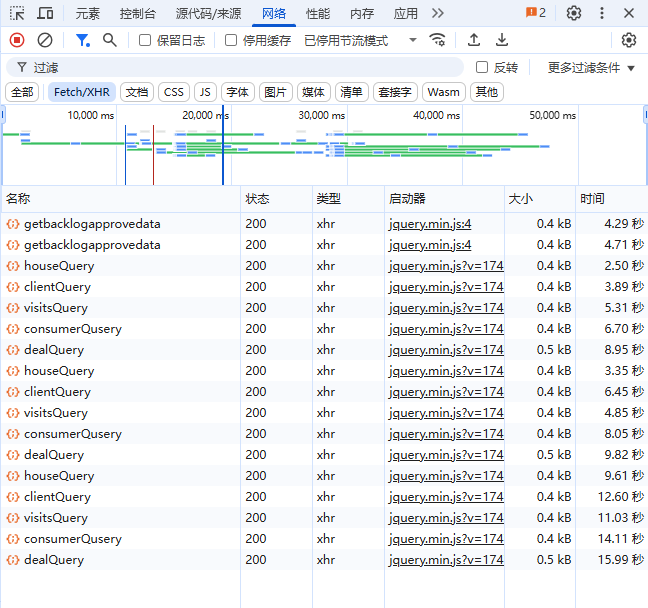Image resolution: width=648 pixels, height=608 pixels.
Task: Open the 内存 tab
Action: tap(362, 14)
